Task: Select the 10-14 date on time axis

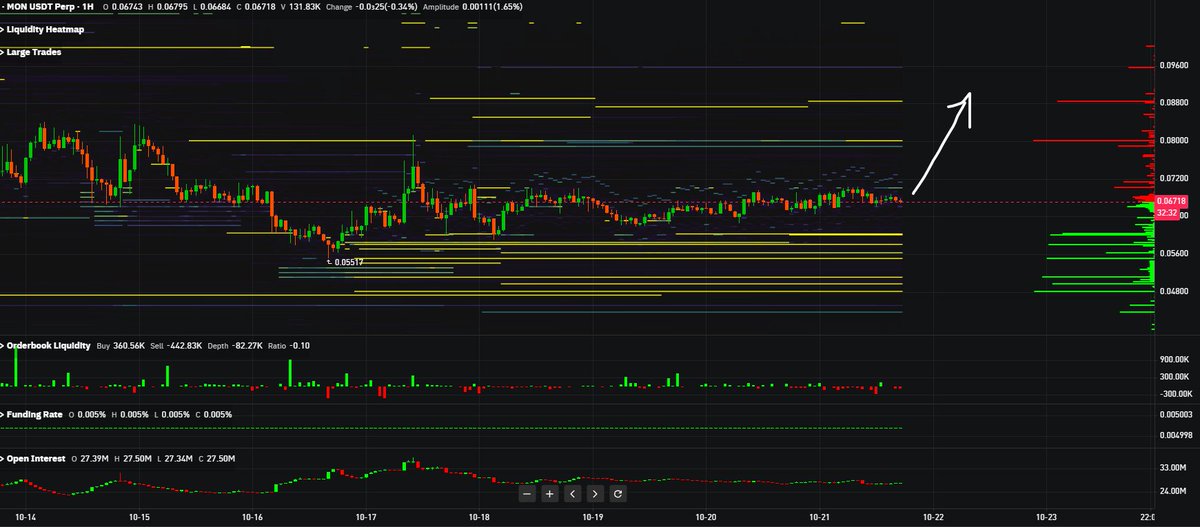Action: click(25, 518)
